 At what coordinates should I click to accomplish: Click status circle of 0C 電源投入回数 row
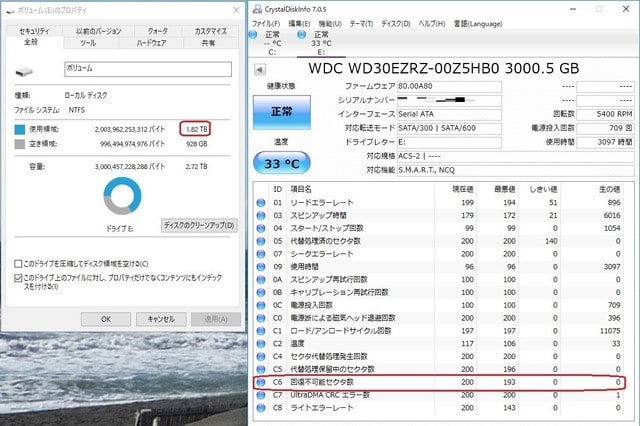[261, 305]
